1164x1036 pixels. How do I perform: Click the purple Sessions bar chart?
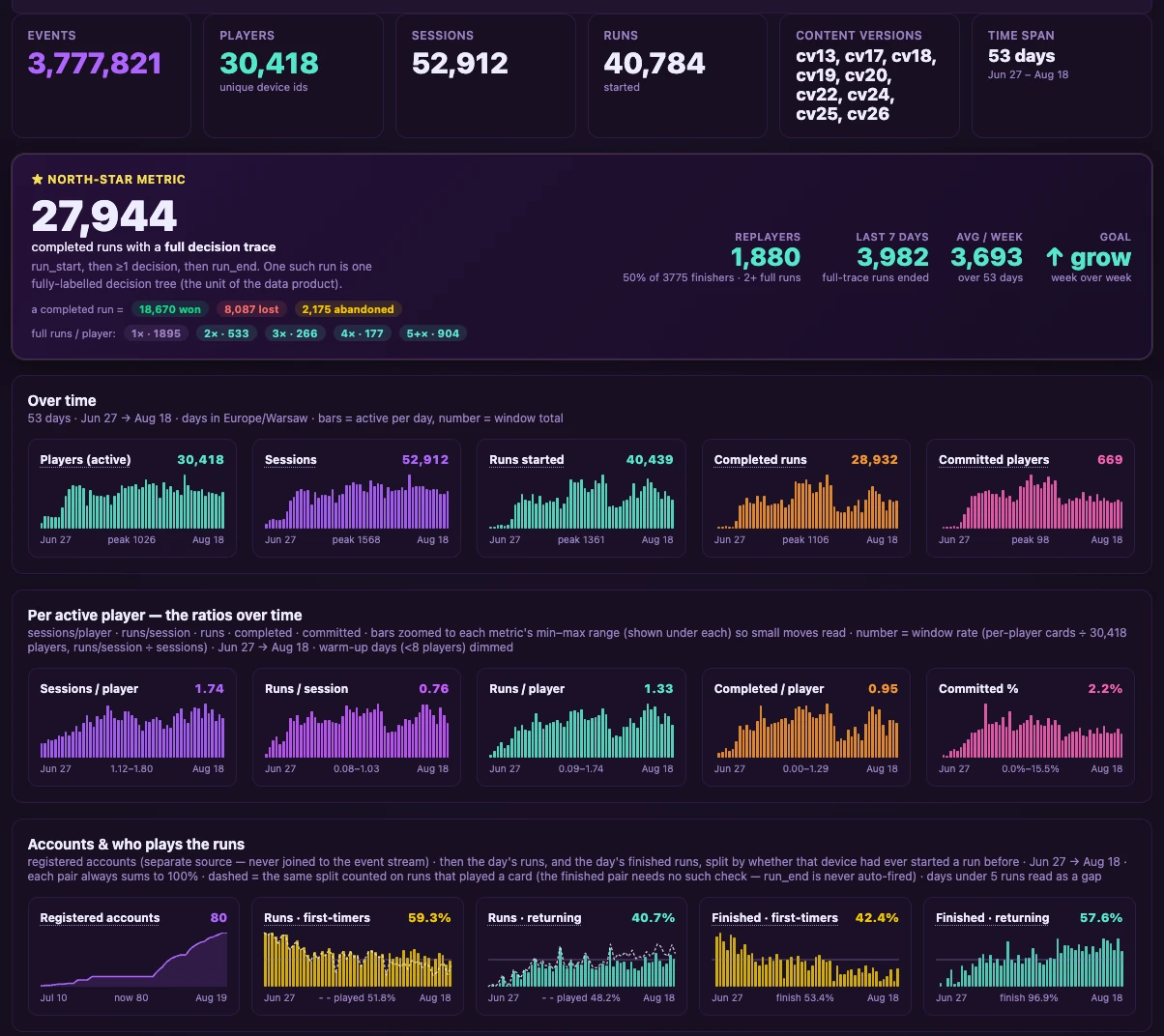(x=357, y=502)
